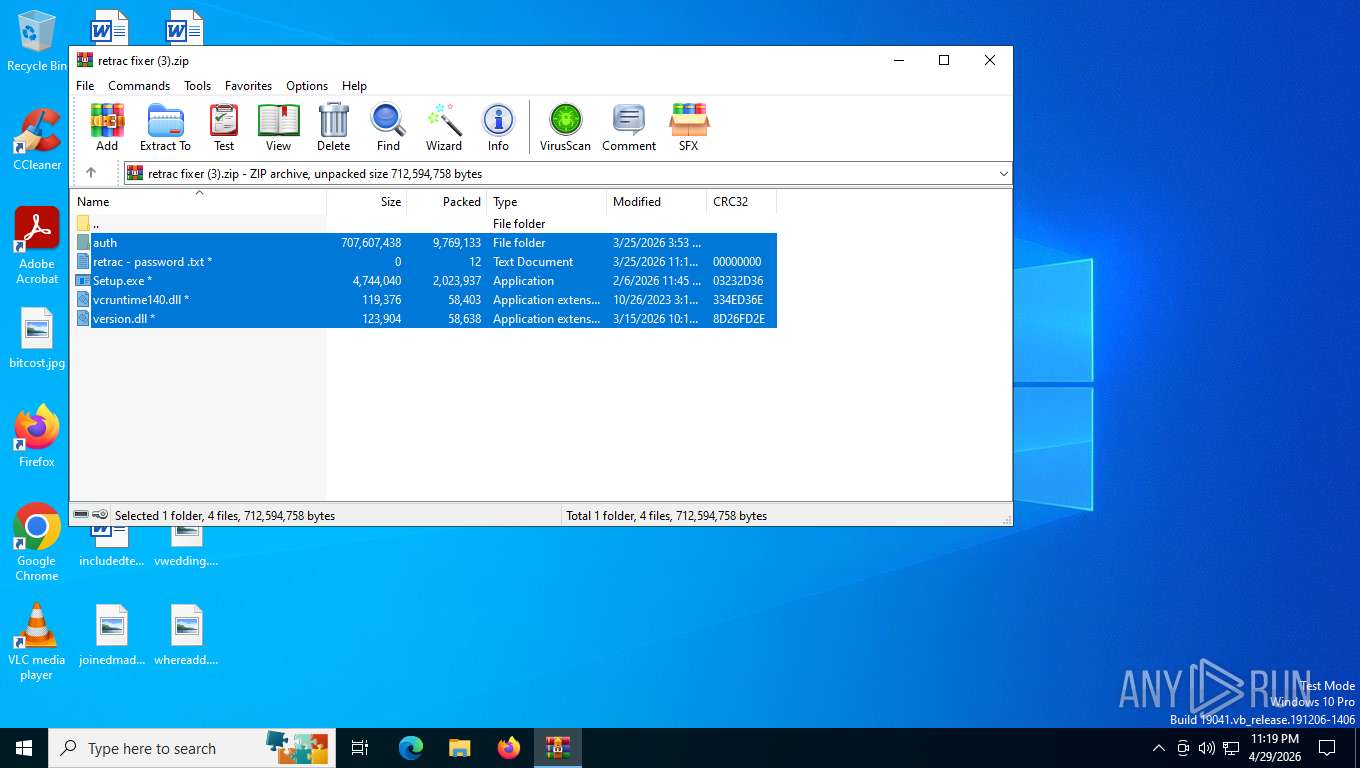
Task: Open the Favorites menu
Action: pyautogui.click(x=248, y=86)
